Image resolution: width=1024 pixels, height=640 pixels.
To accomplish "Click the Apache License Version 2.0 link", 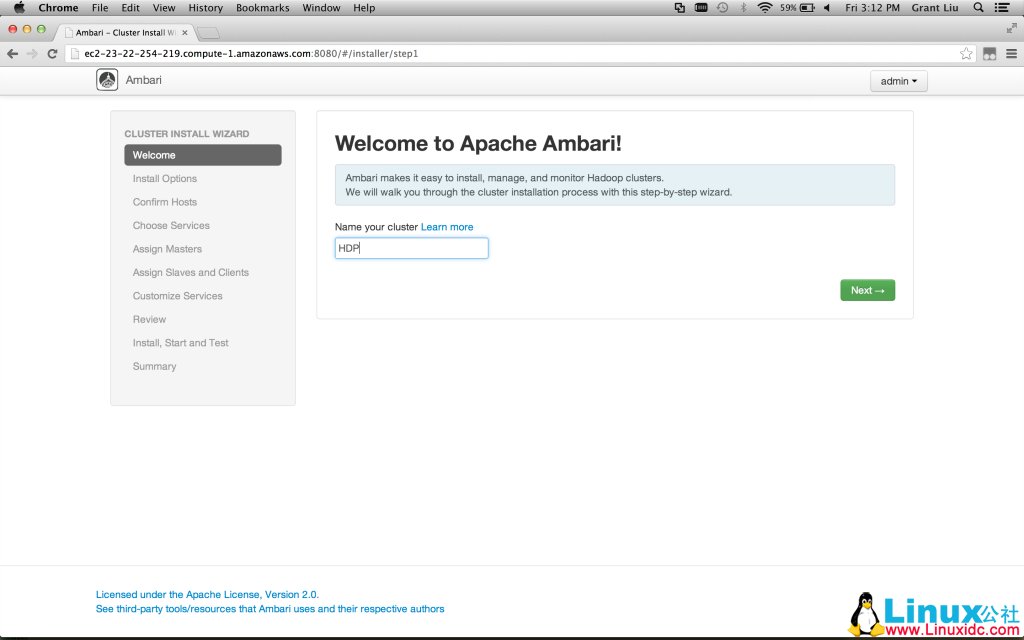I will click(206, 594).
